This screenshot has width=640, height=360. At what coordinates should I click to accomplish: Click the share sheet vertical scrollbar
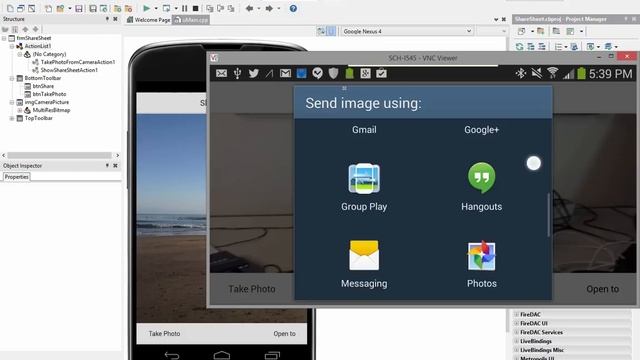548,215
